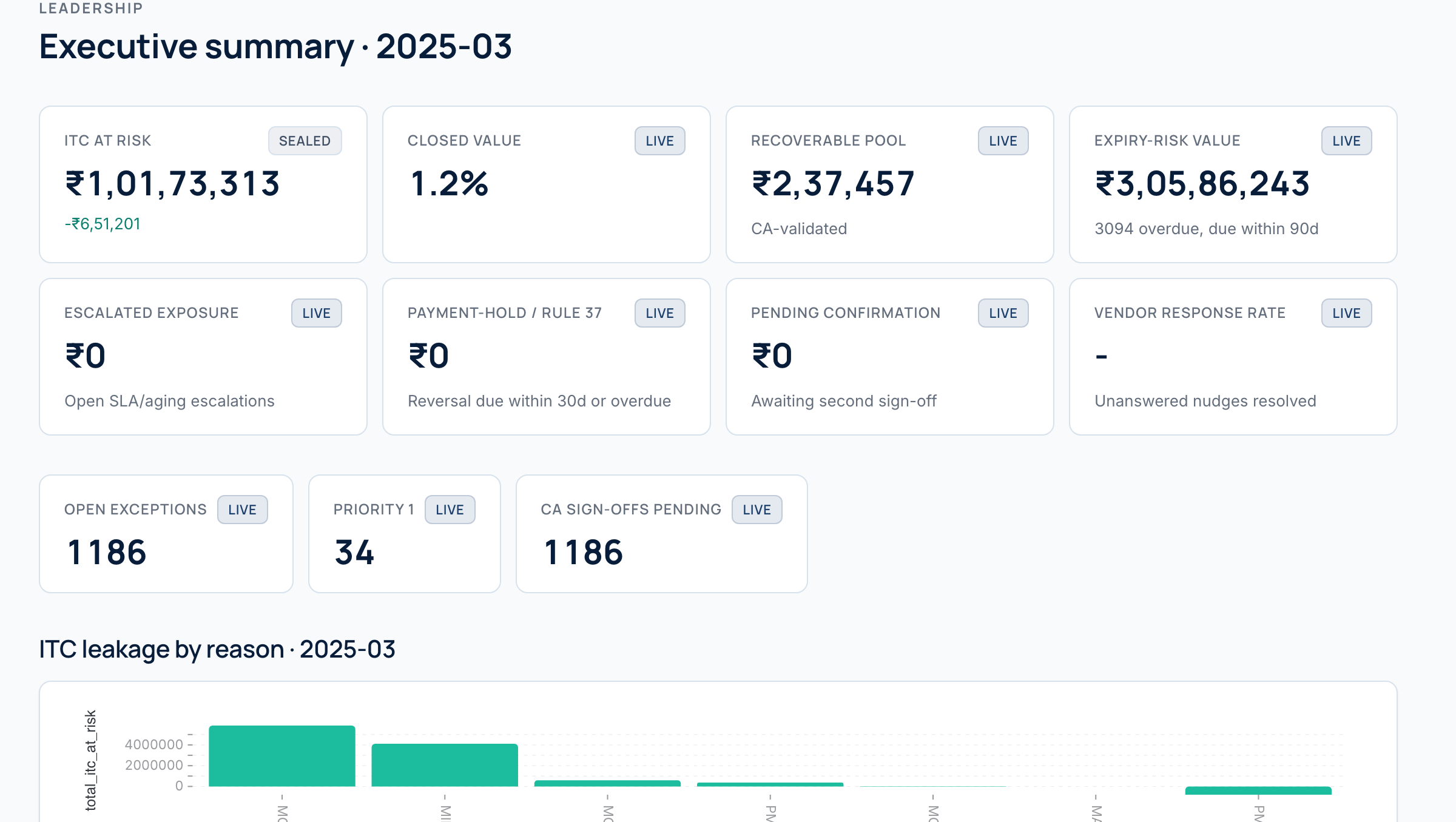The height and width of the screenshot is (822, 1456).
Task: Click the SEALED badge on ITC At Risk
Action: [x=305, y=141]
